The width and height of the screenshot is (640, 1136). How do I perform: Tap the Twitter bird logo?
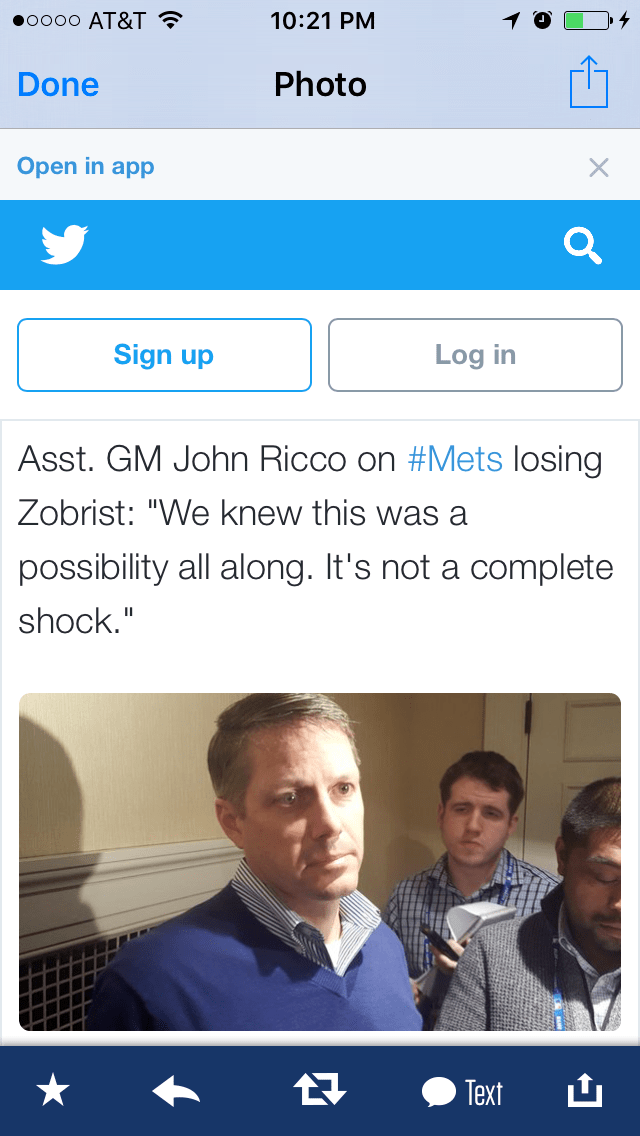tap(65, 245)
